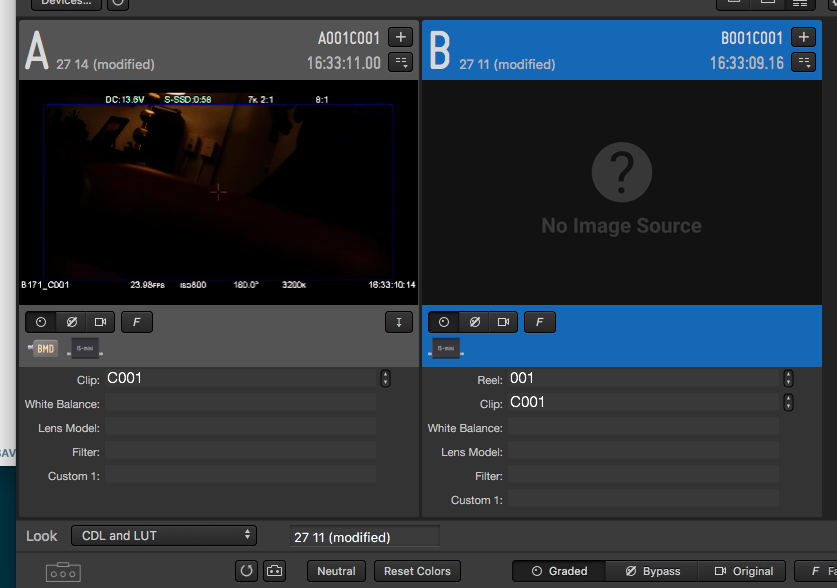Click the circular reset arrow icon

246,571
